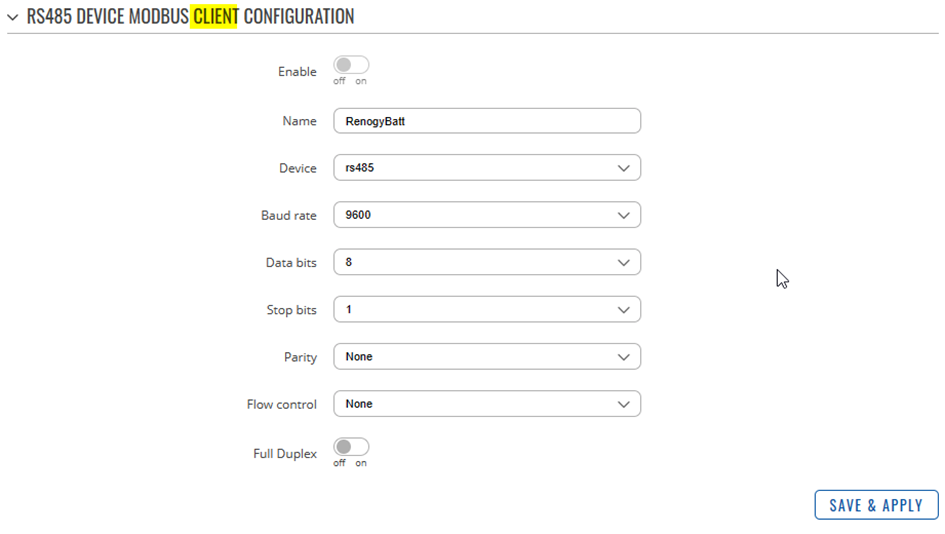Click the section header title text
This screenshot has width=945, height=534.
[190, 16]
